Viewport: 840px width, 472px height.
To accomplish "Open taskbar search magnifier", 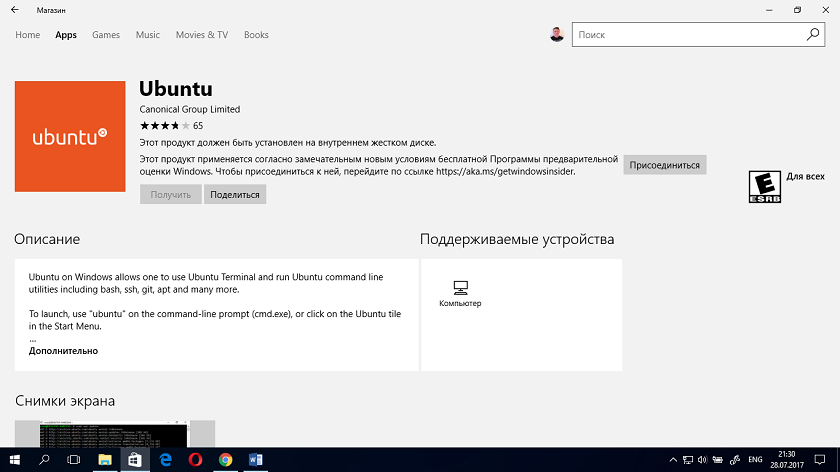I will click(44, 460).
